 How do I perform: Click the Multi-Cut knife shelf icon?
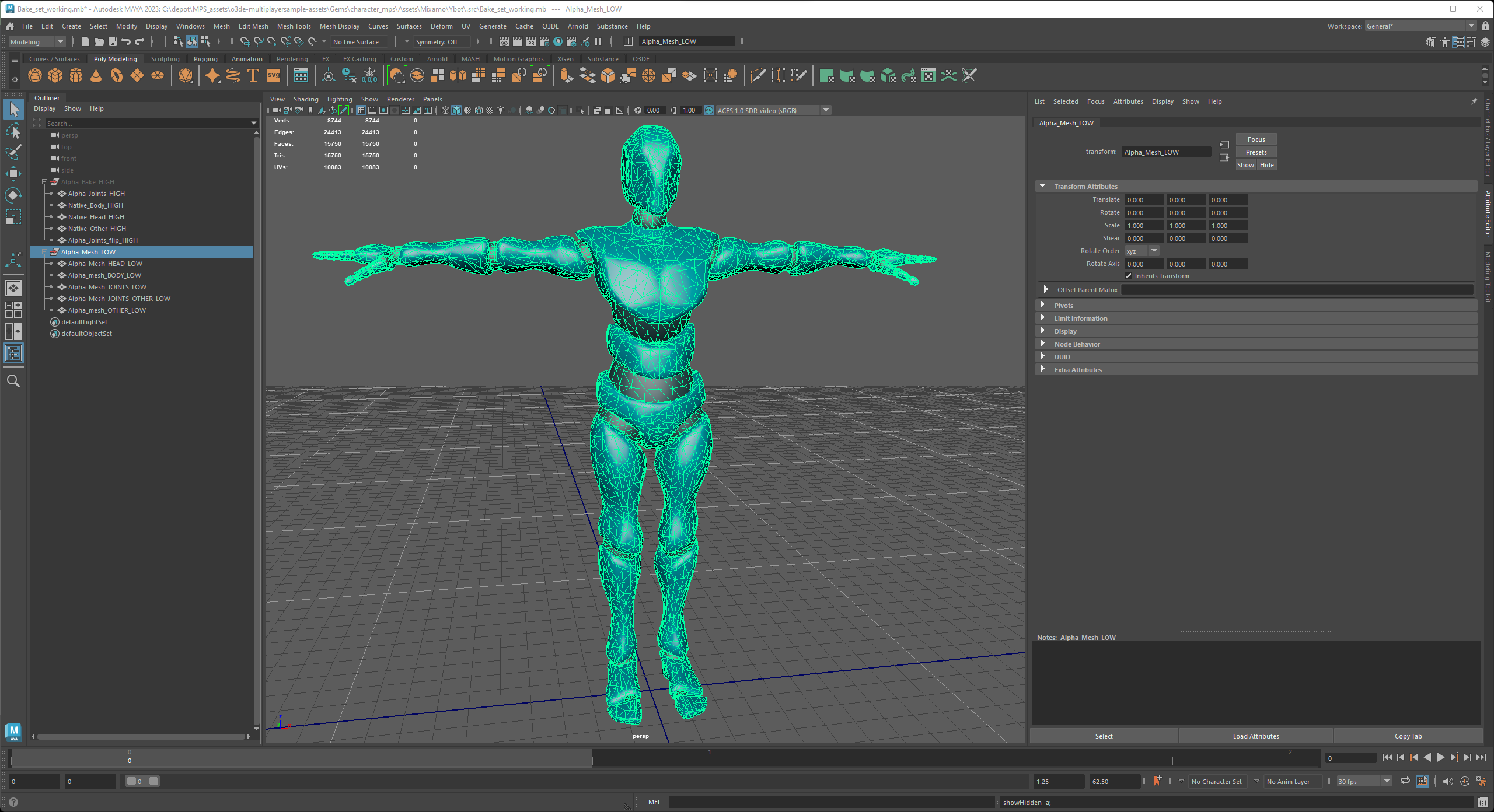(x=758, y=76)
